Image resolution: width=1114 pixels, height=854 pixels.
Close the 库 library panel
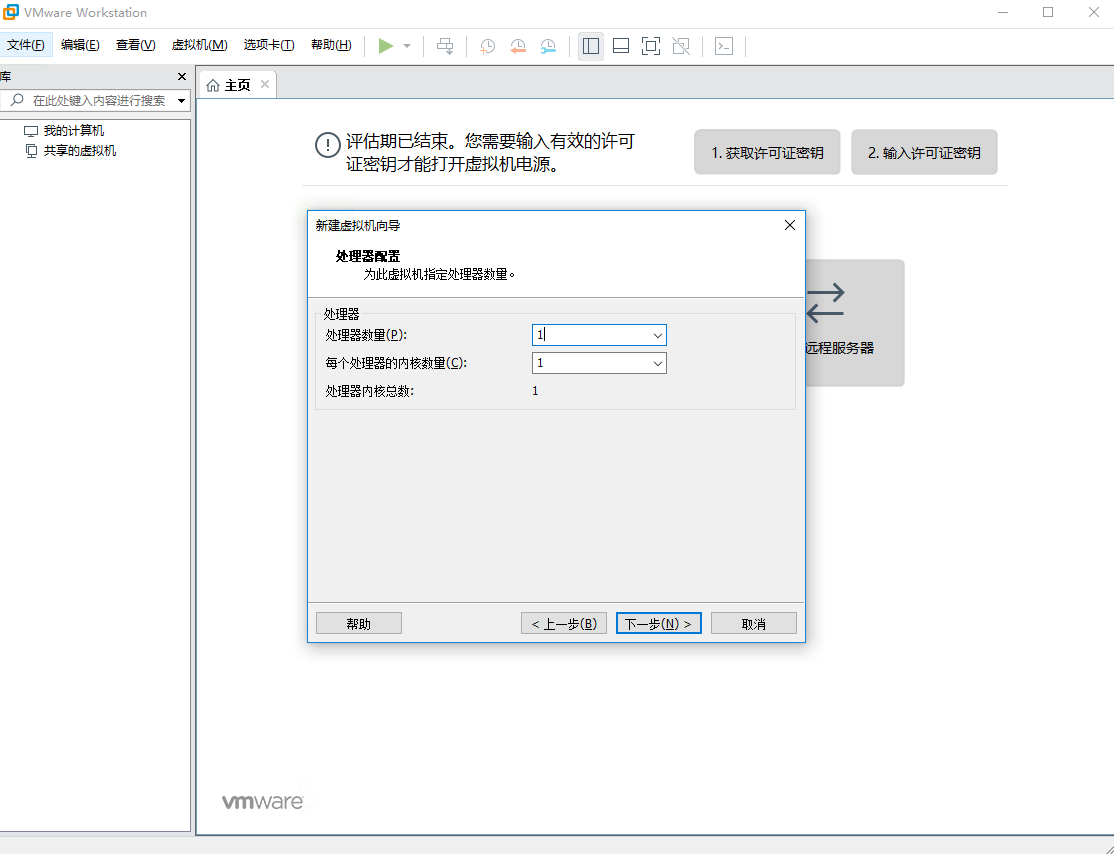click(182, 77)
